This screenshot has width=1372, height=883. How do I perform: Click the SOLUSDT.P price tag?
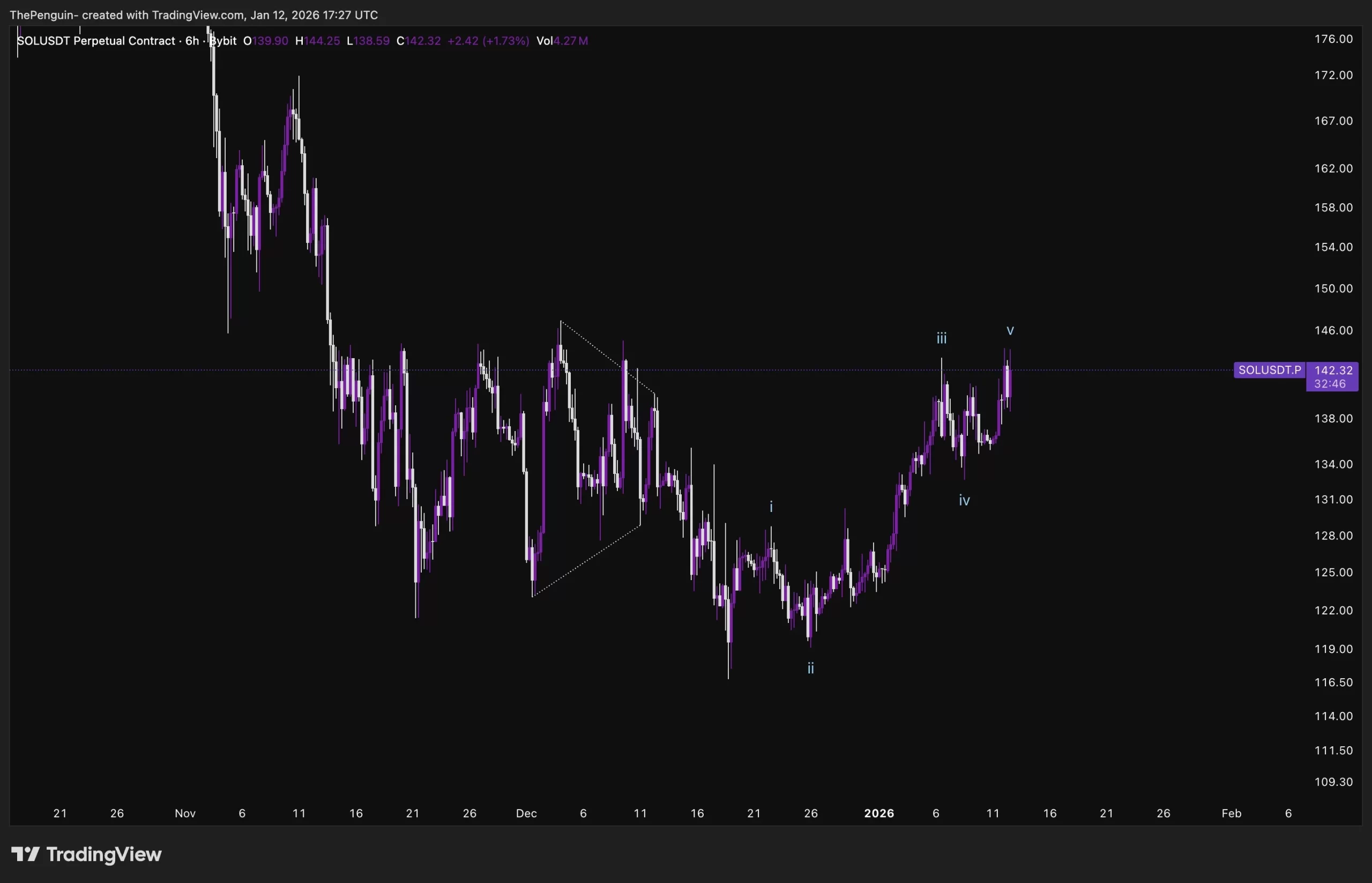click(x=1270, y=370)
